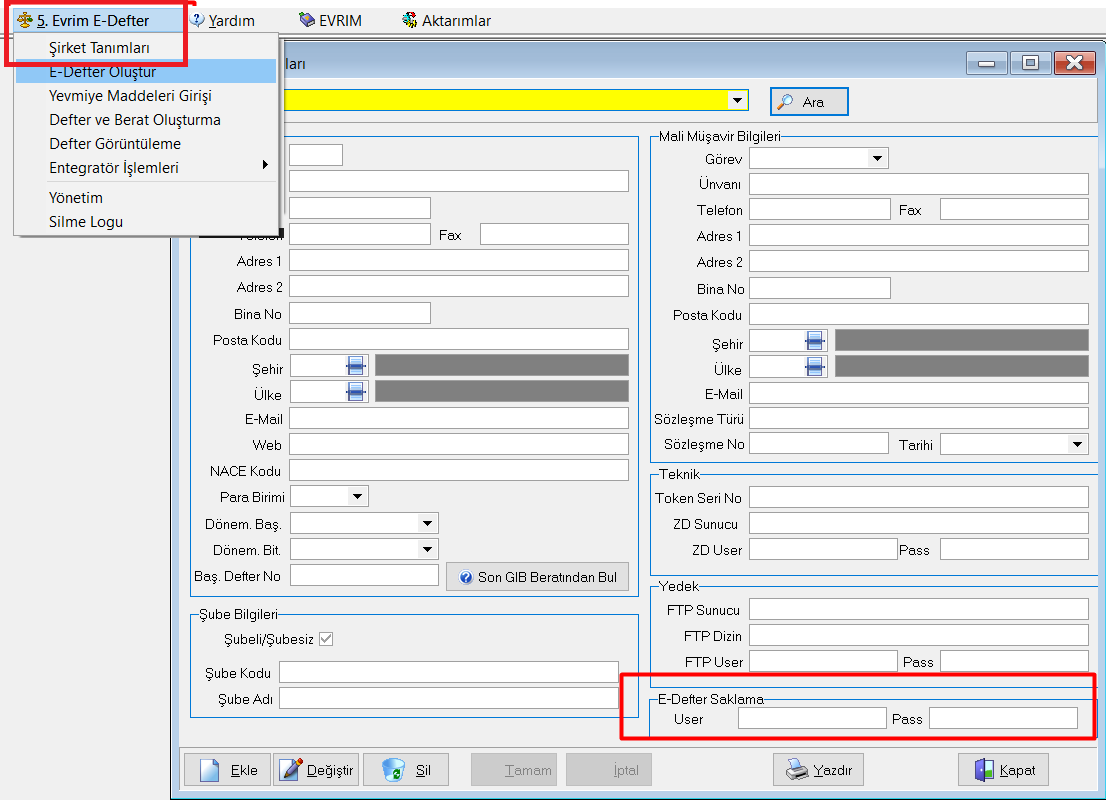
Task: Focus Mali Müşavir Ünvanı field
Action: 918,184
